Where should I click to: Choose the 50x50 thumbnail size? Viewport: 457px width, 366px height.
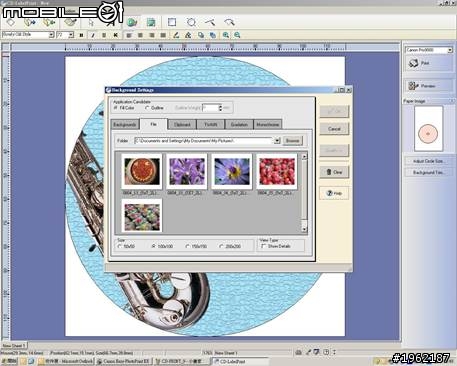point(120,246)
